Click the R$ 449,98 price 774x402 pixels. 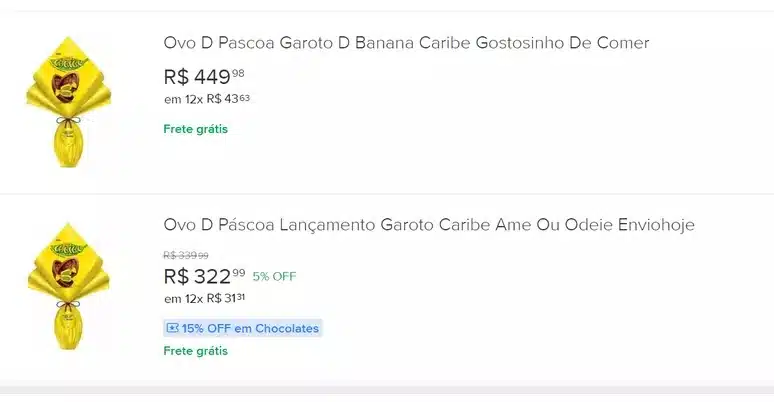204,76
